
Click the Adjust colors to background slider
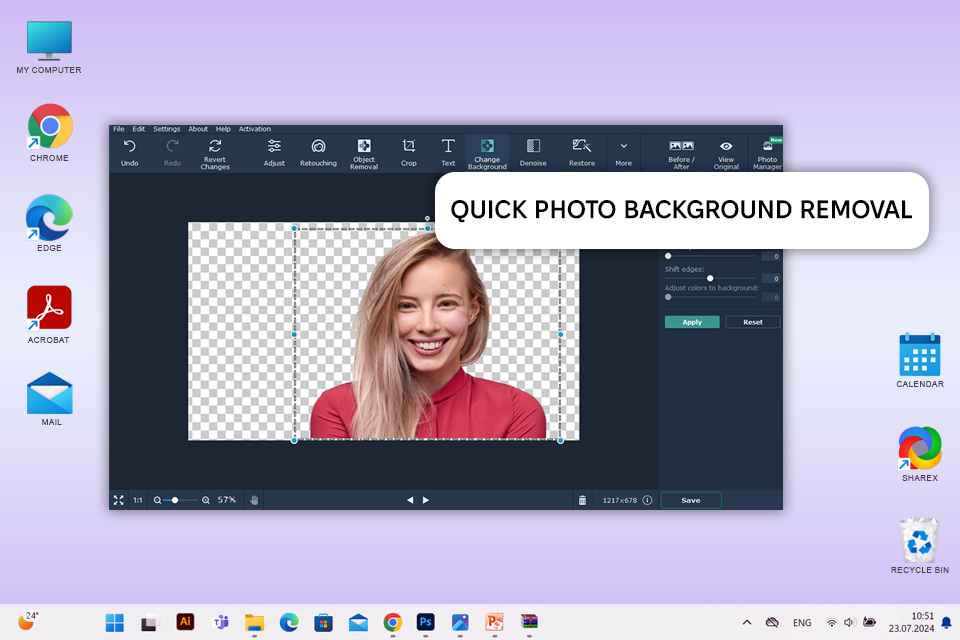tap(710, 297)
